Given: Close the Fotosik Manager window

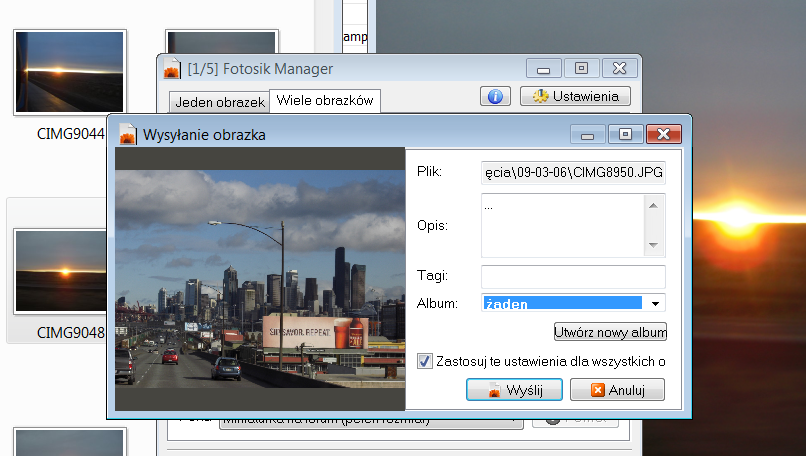Looking at the screenshot, I should click(619, 68).
